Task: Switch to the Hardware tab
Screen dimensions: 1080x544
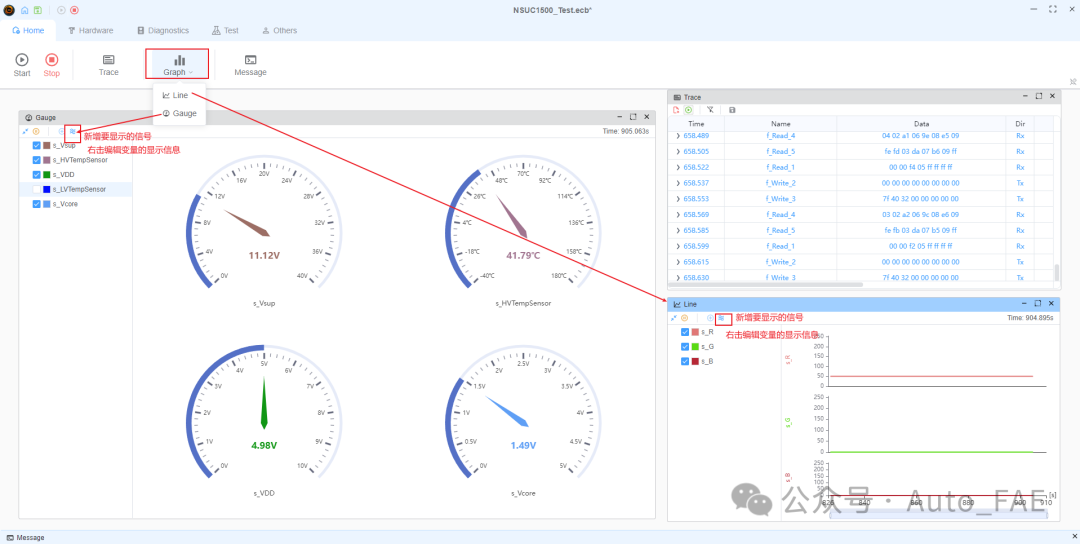Action: (x=89, y=31)
